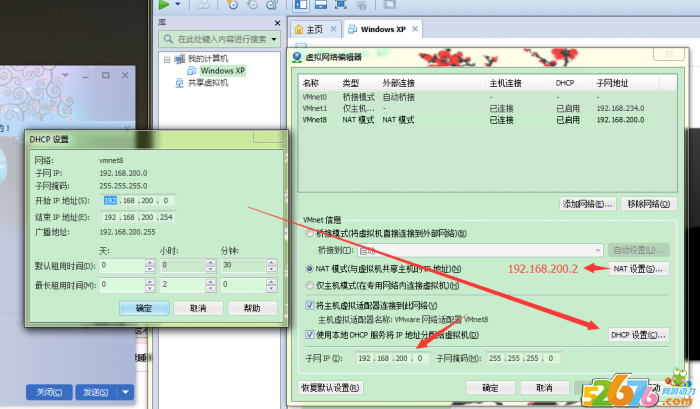Switch to the 主页 tab
This screenshot has width=700, height=409.
[315, 29]
